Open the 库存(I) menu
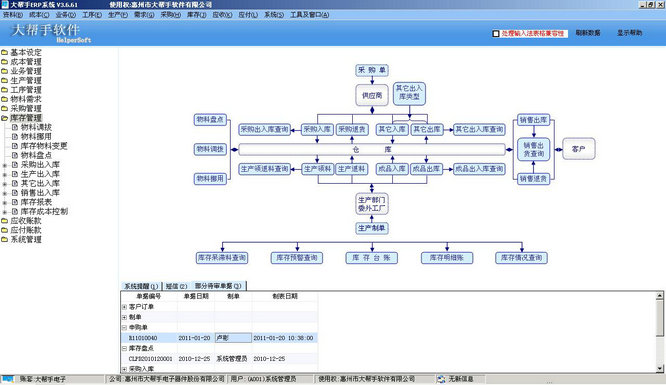Screen dimensions: 666x385 coord(197,15)
